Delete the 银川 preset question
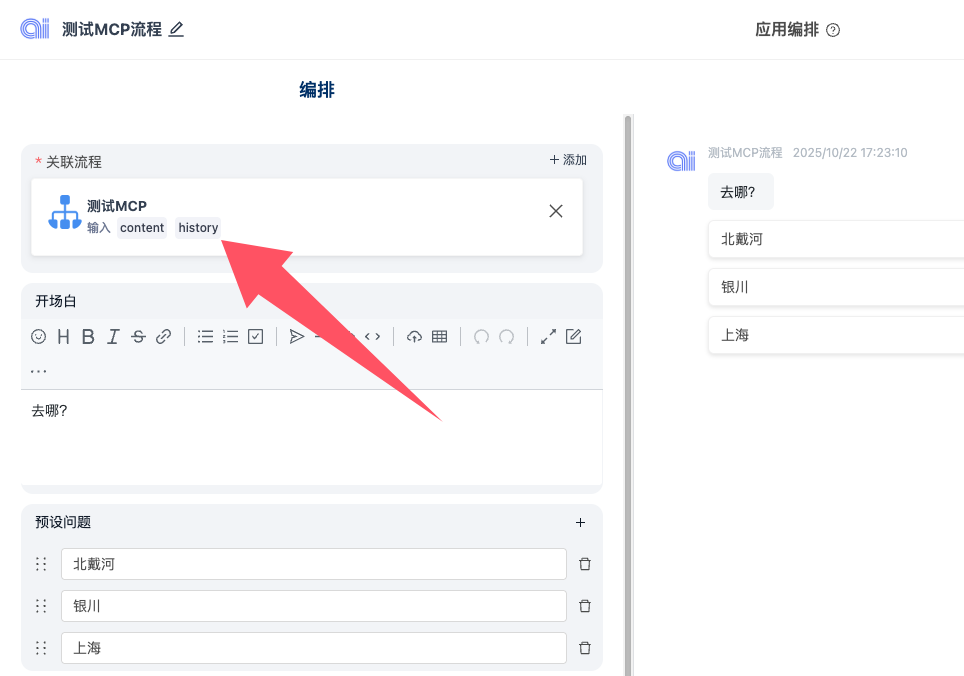 pos(585,606)
